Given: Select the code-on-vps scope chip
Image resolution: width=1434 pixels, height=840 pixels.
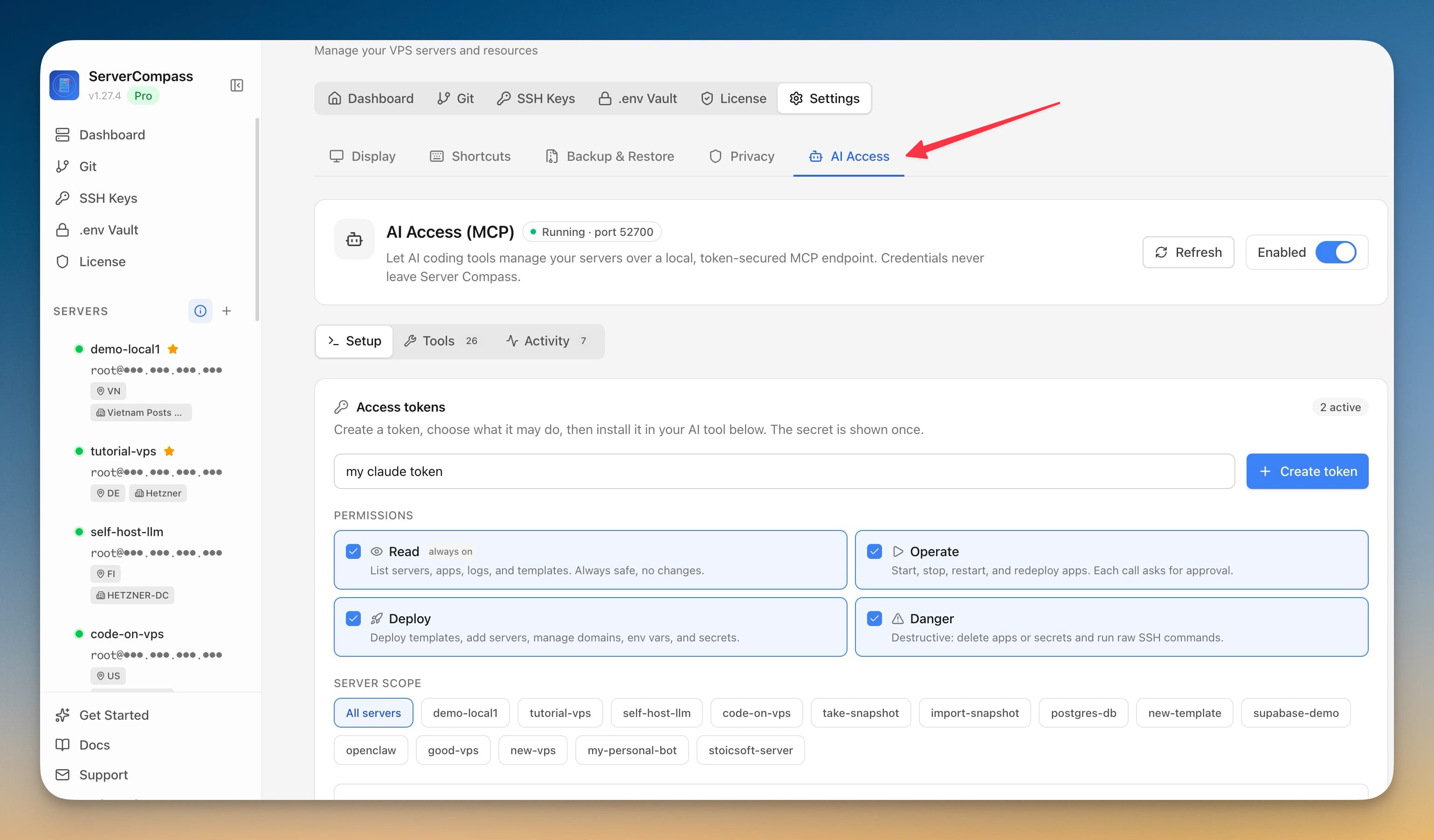Looking at the screenshot, I should point(756,713).
